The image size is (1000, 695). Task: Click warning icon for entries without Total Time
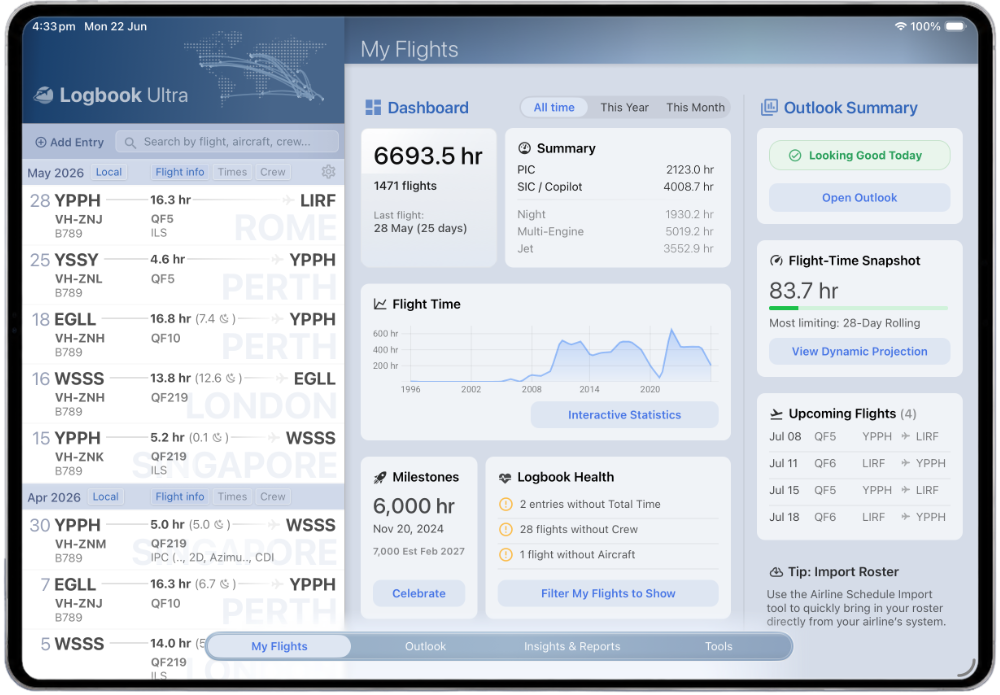[x=506, y=504]
